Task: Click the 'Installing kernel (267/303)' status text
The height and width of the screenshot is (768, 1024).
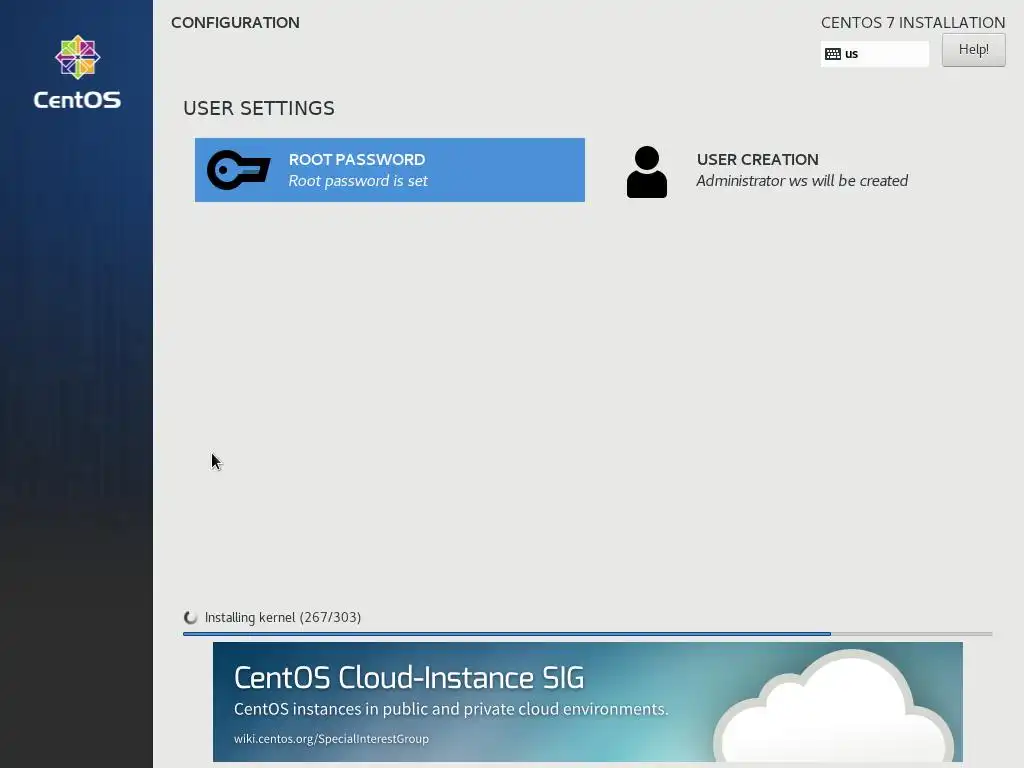Action: click(x=283, y=617)
